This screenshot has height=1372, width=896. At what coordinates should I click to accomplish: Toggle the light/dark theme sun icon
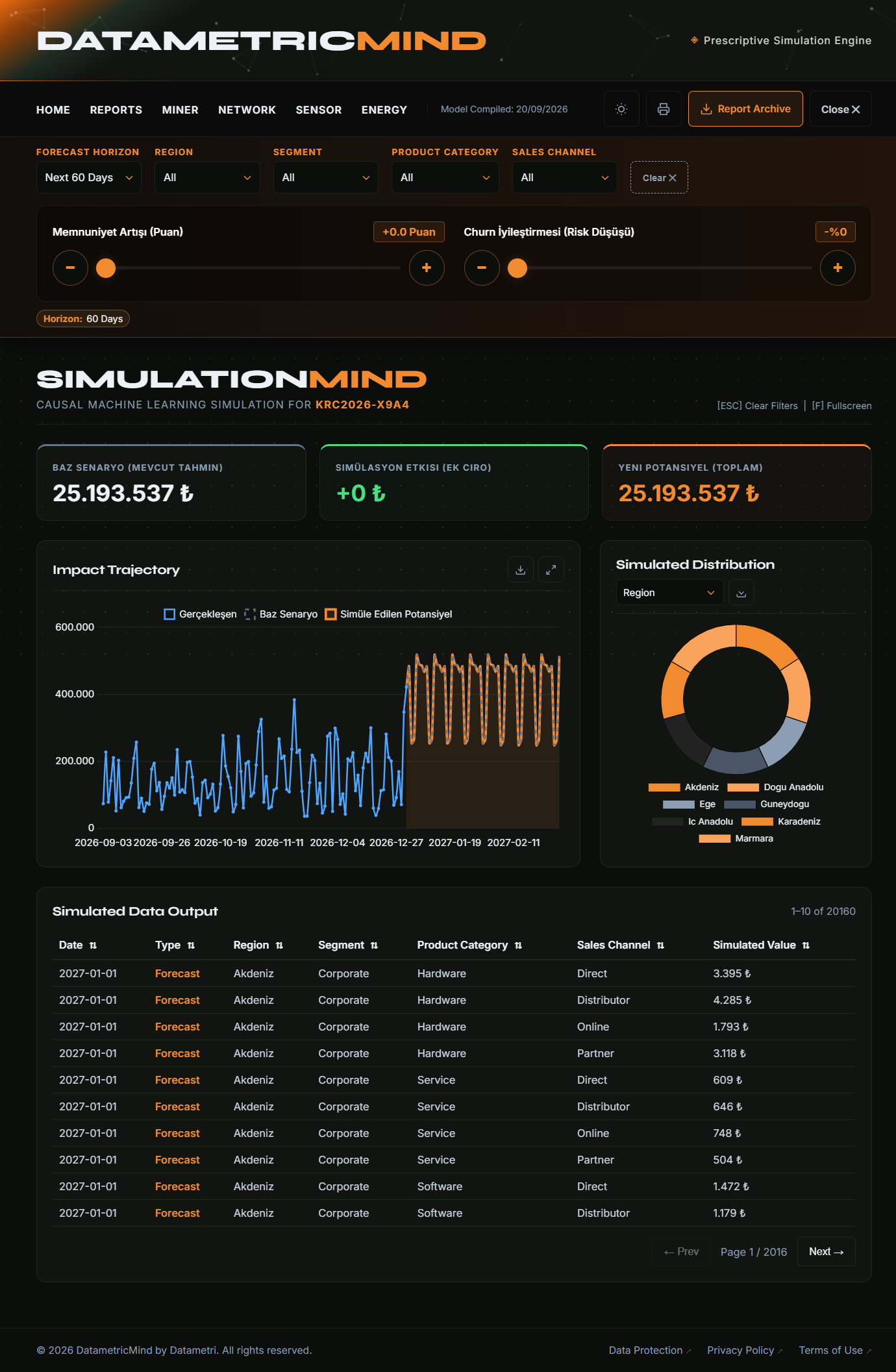(x=621, y=109)
